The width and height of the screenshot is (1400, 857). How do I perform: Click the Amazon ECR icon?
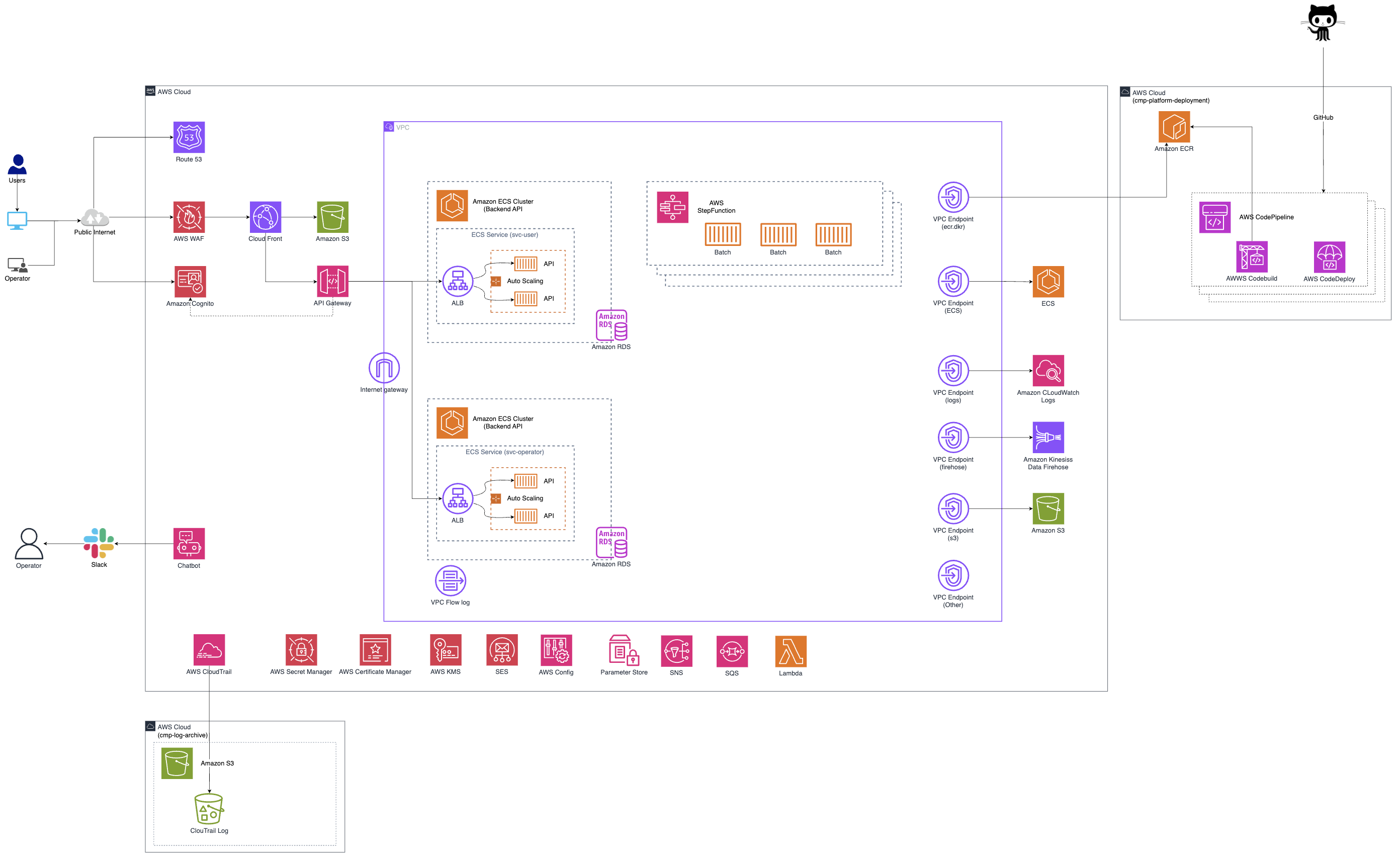pyautogui.click(x=1174, y=127)
